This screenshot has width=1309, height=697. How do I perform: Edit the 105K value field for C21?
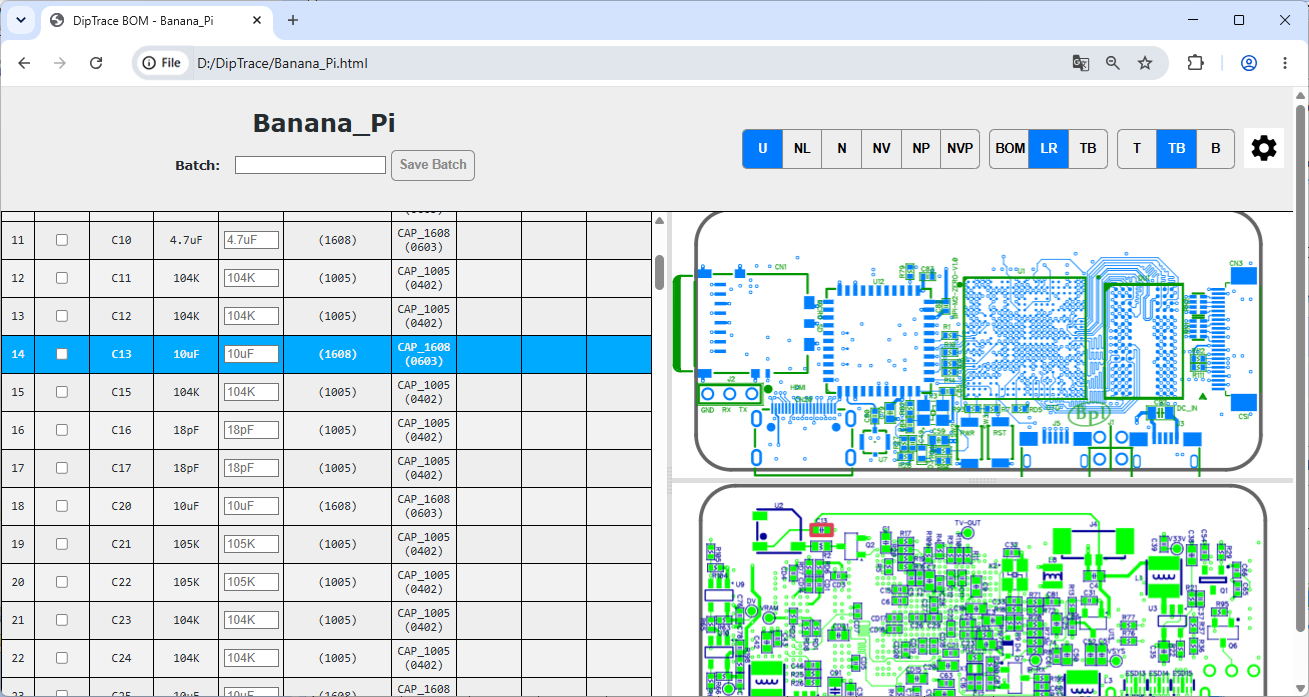click(x=251, y=544)
